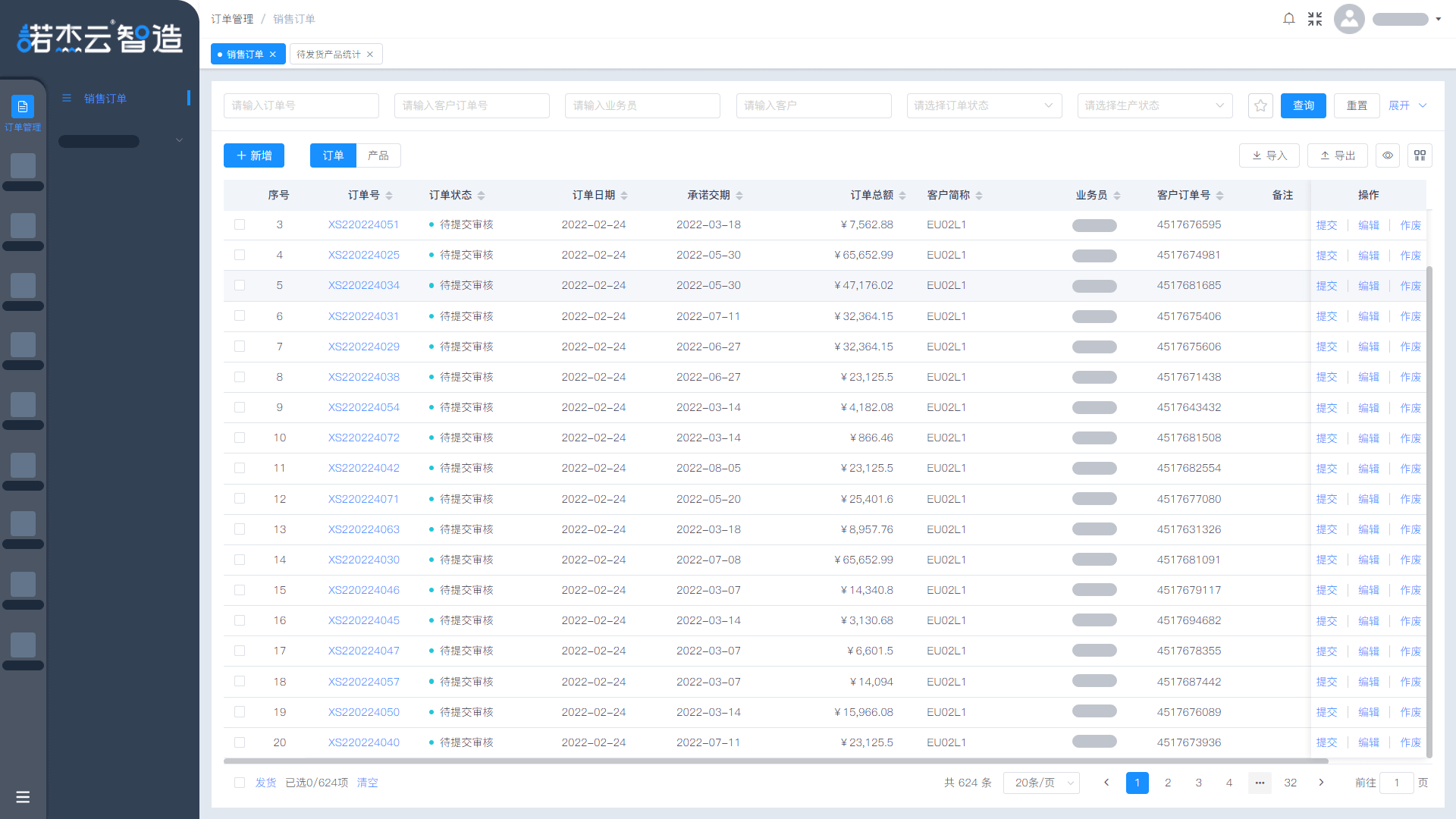Click the user avatar icon
1456x819 pixels.
click(1349, 19)
